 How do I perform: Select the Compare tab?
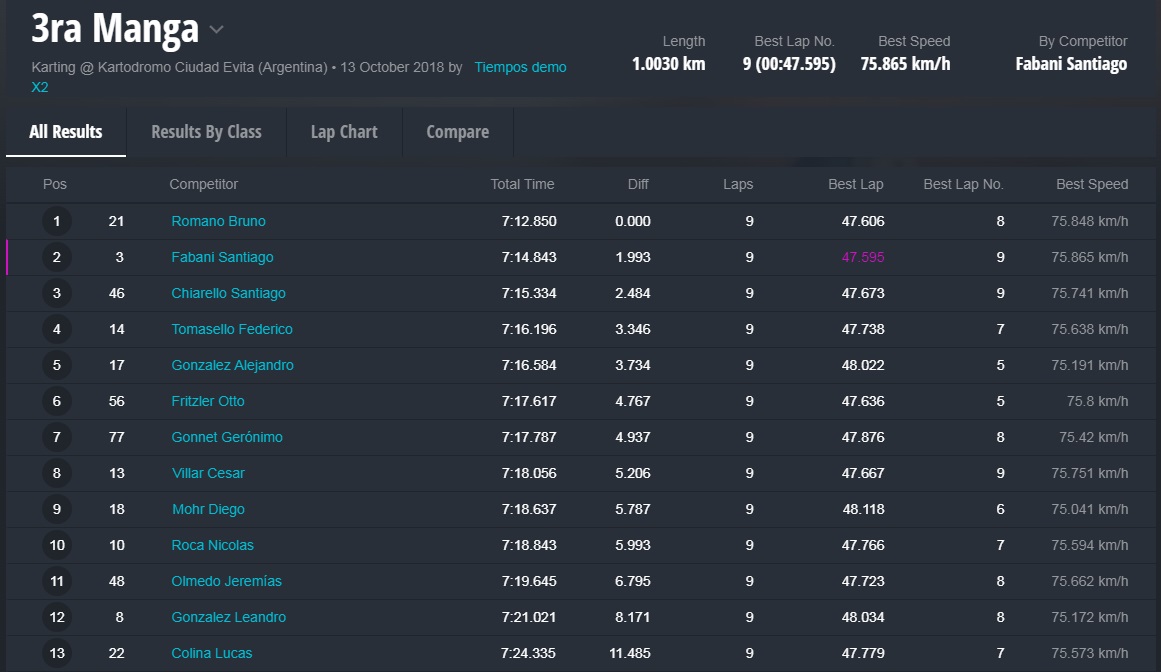point(457,132)
